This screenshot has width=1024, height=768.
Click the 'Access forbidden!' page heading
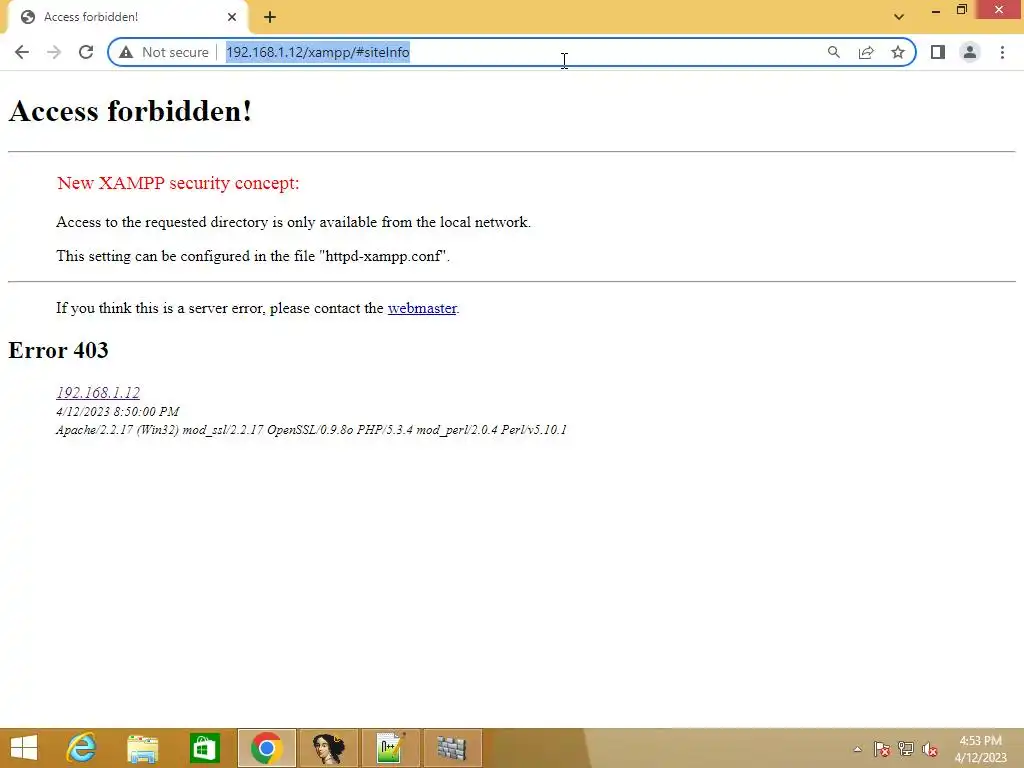tap(130, 111)
